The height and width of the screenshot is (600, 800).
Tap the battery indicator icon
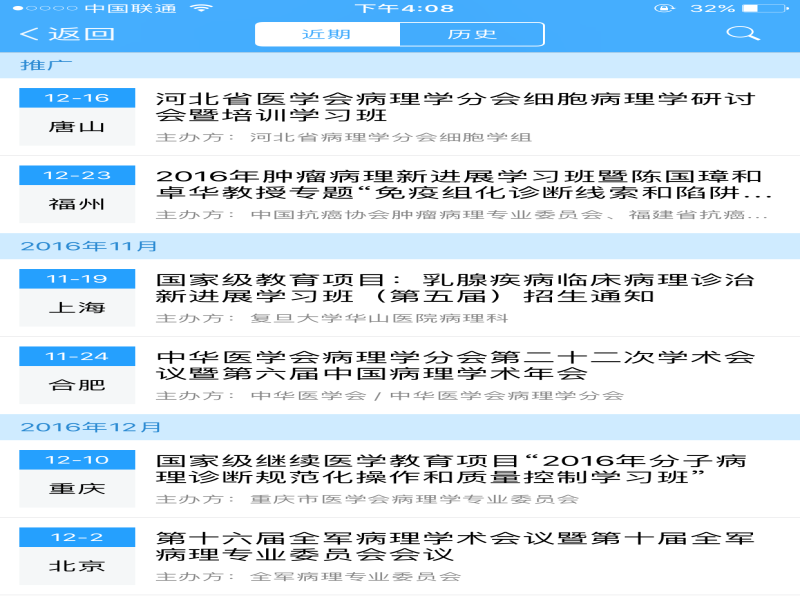coord(765,8)
